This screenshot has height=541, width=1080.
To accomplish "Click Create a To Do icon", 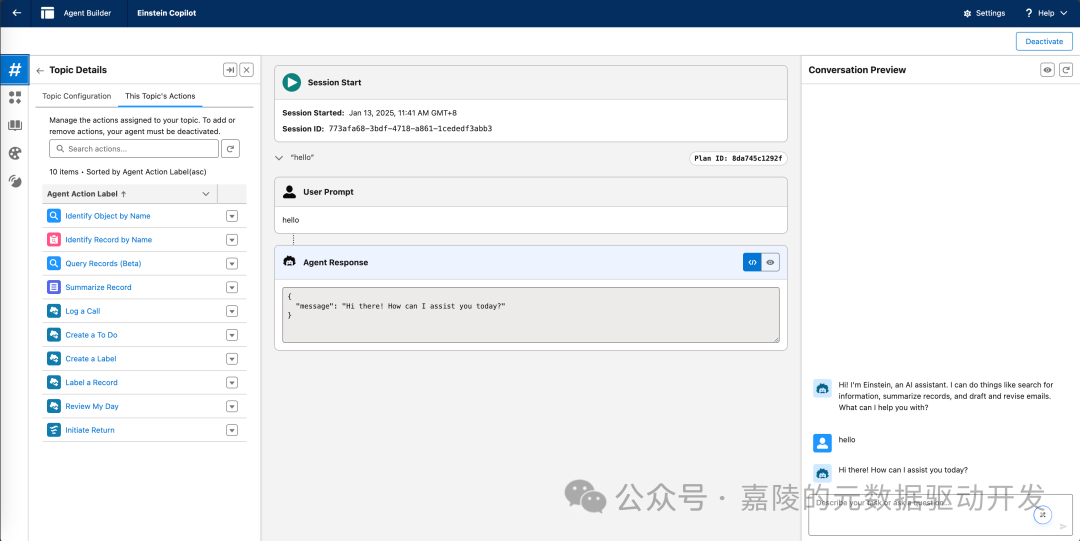I will click(x=54, y=335).
